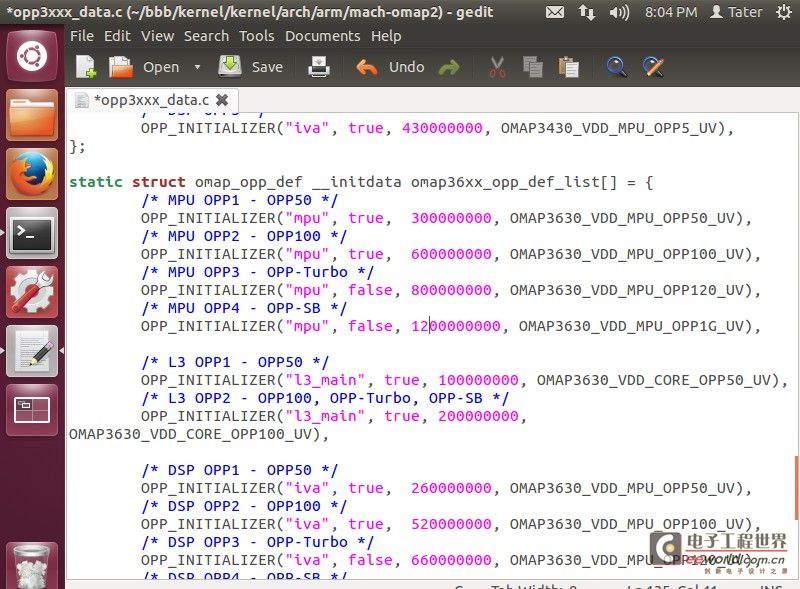
Task: Open Find using the magnifier icon
Action: (616, 67)
